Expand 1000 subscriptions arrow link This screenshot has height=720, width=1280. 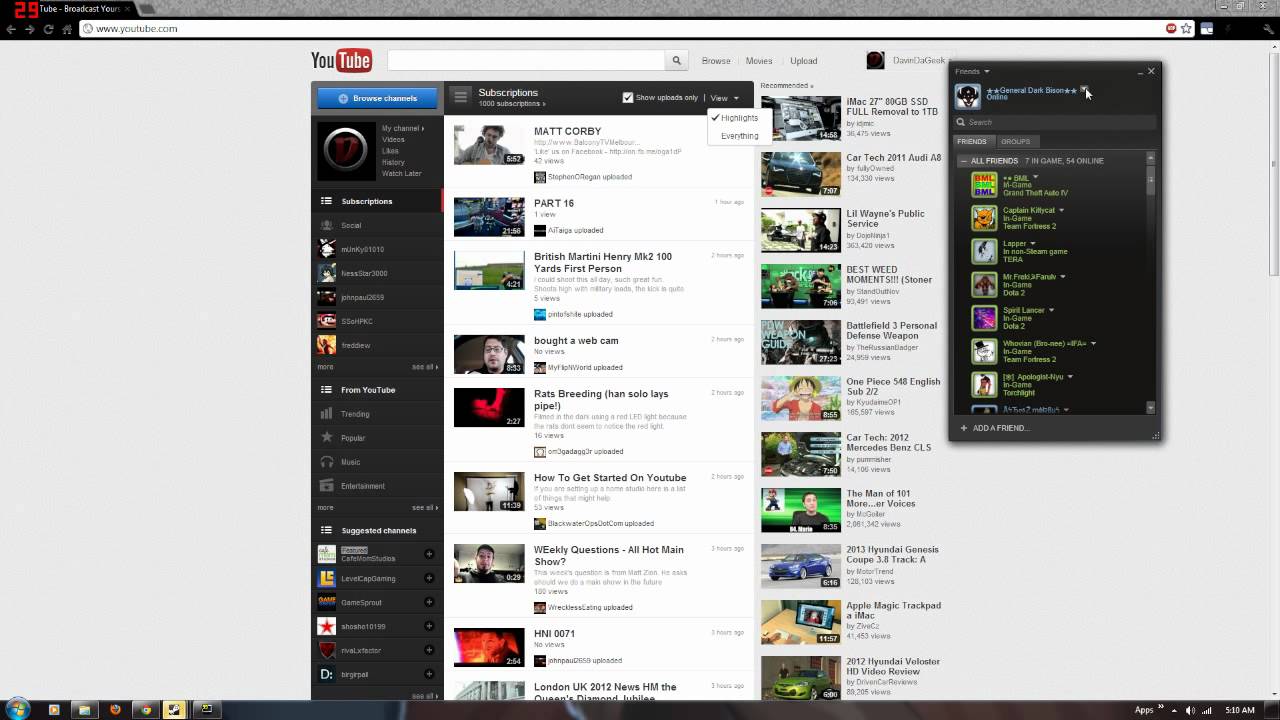(x=512, y=104)
